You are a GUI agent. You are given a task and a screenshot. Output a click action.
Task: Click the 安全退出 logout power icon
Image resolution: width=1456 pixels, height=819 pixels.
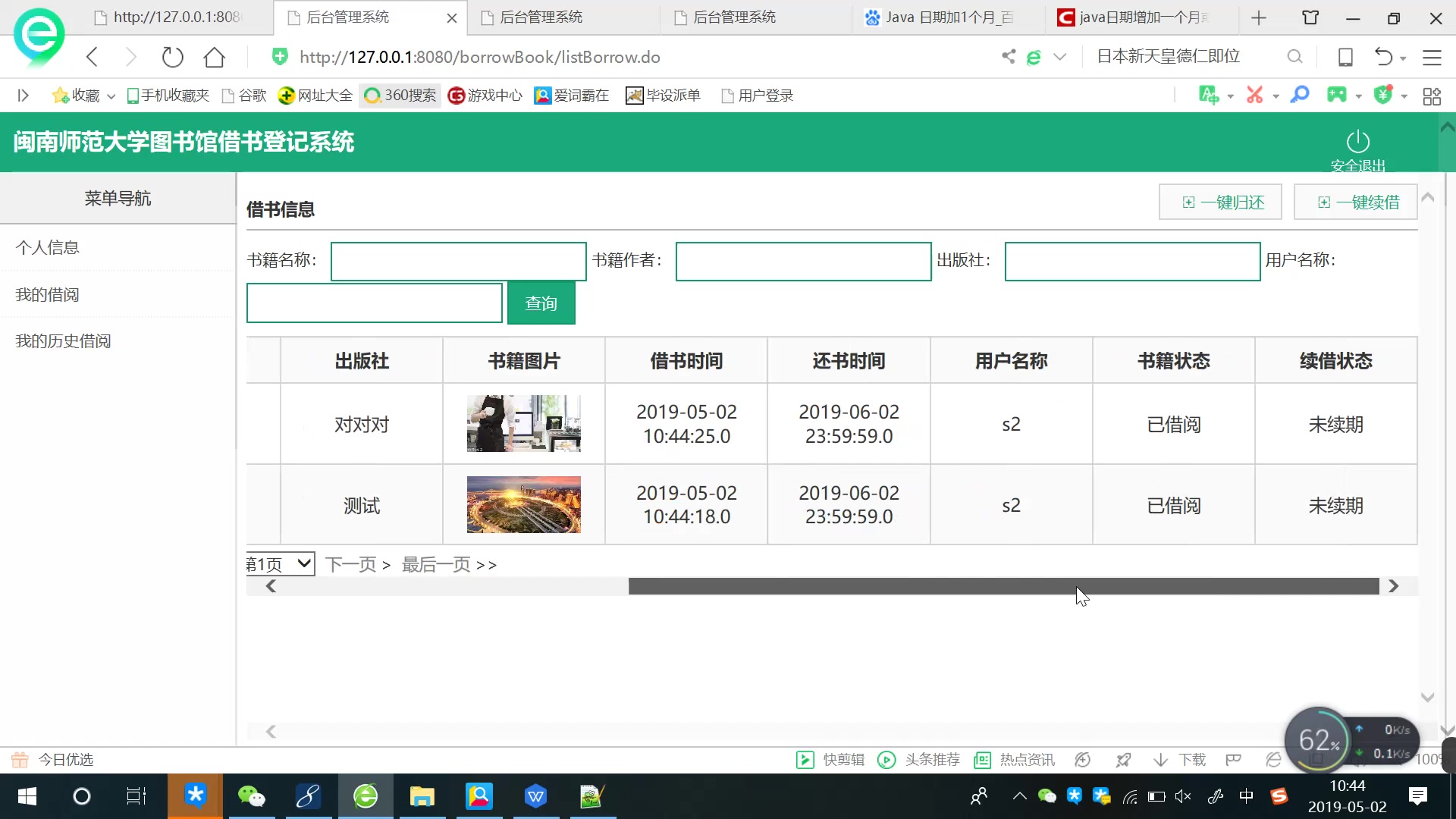click(1358, 141)
